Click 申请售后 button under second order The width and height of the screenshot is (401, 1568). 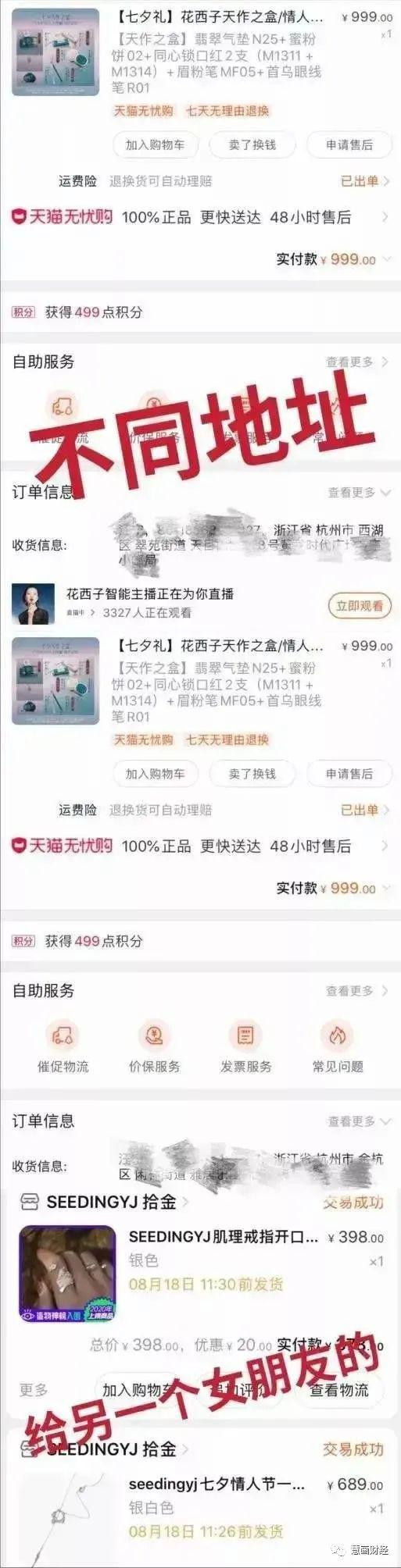click(x=349, y=774)
